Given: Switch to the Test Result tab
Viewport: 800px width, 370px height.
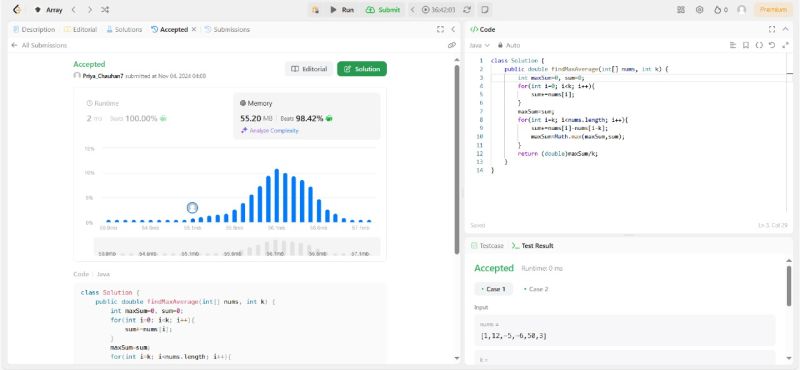Looking at the screenshot, I should (533, 245).
